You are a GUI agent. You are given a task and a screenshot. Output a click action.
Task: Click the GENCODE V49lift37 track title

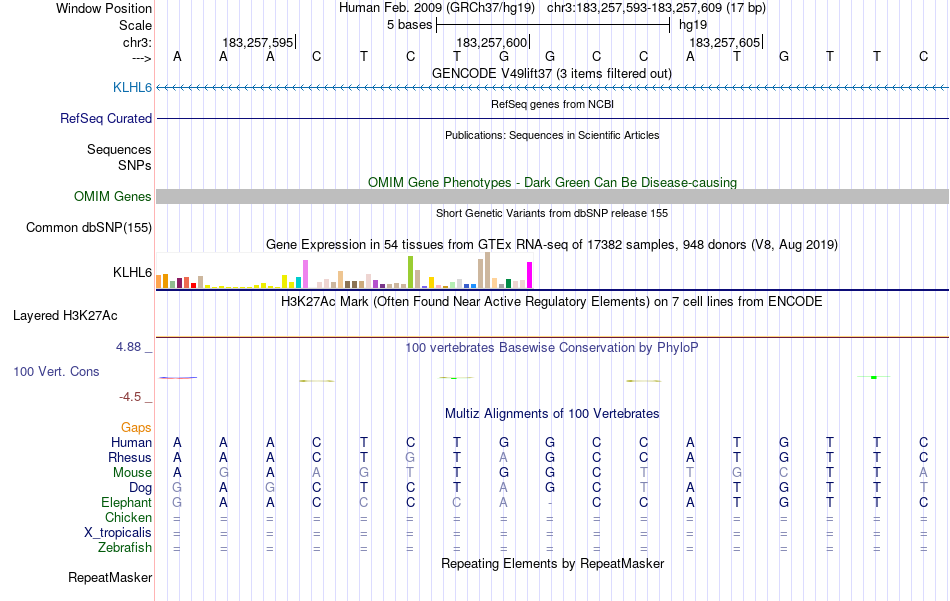[552, 74]
